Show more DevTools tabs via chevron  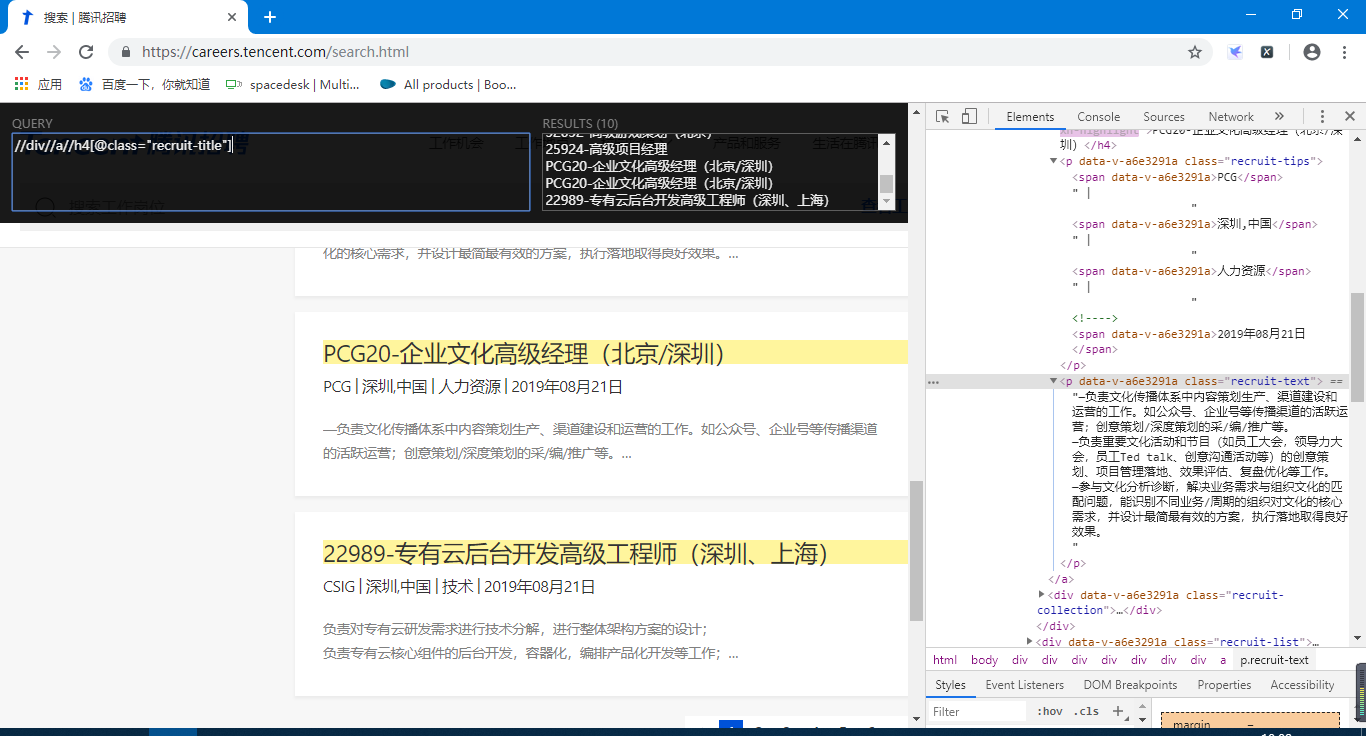[x=1279, y=117]
